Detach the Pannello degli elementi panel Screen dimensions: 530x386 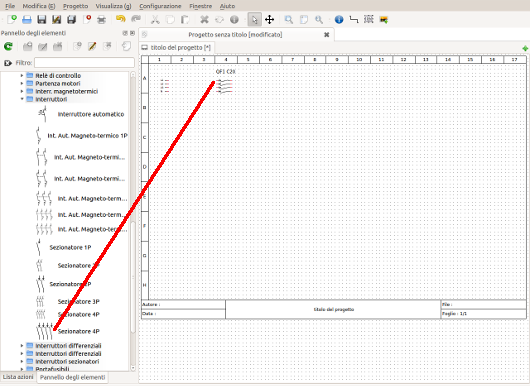coord(125,33)
